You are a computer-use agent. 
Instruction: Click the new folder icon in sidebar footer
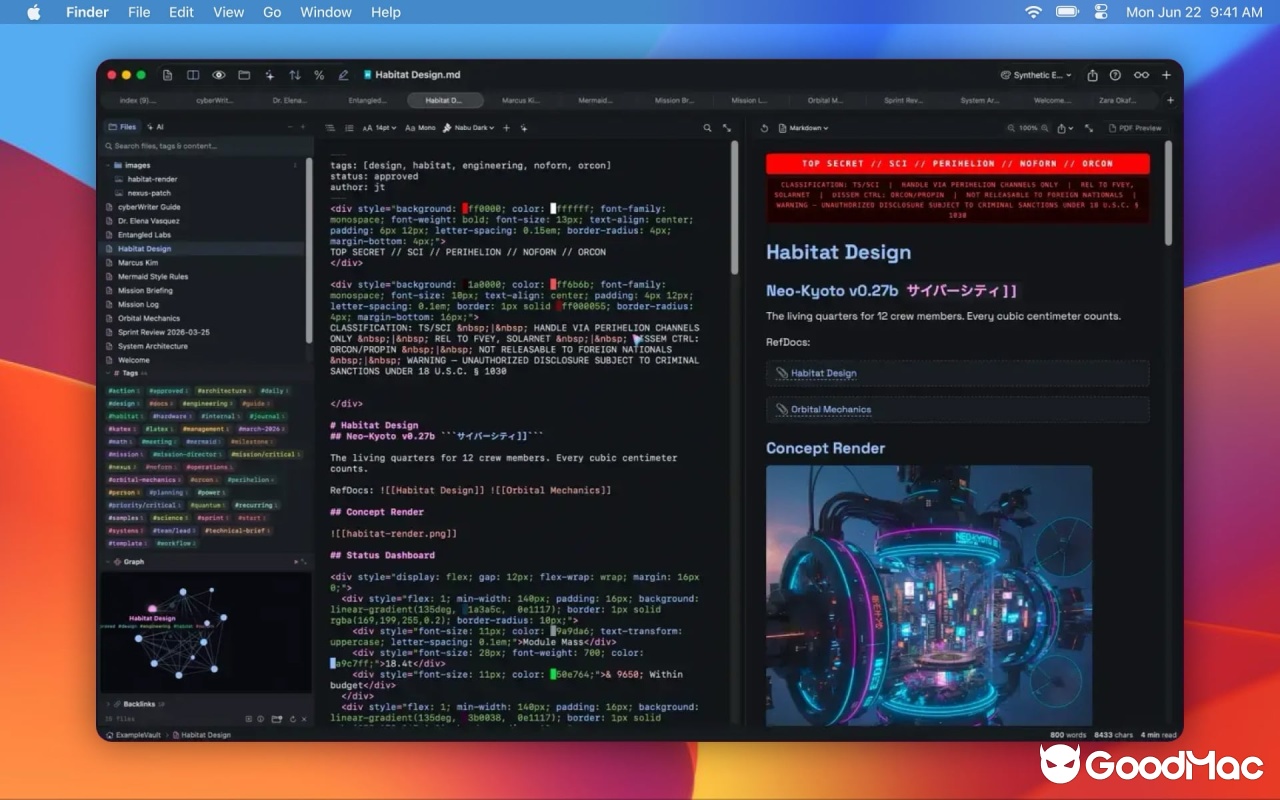(276, 719)
